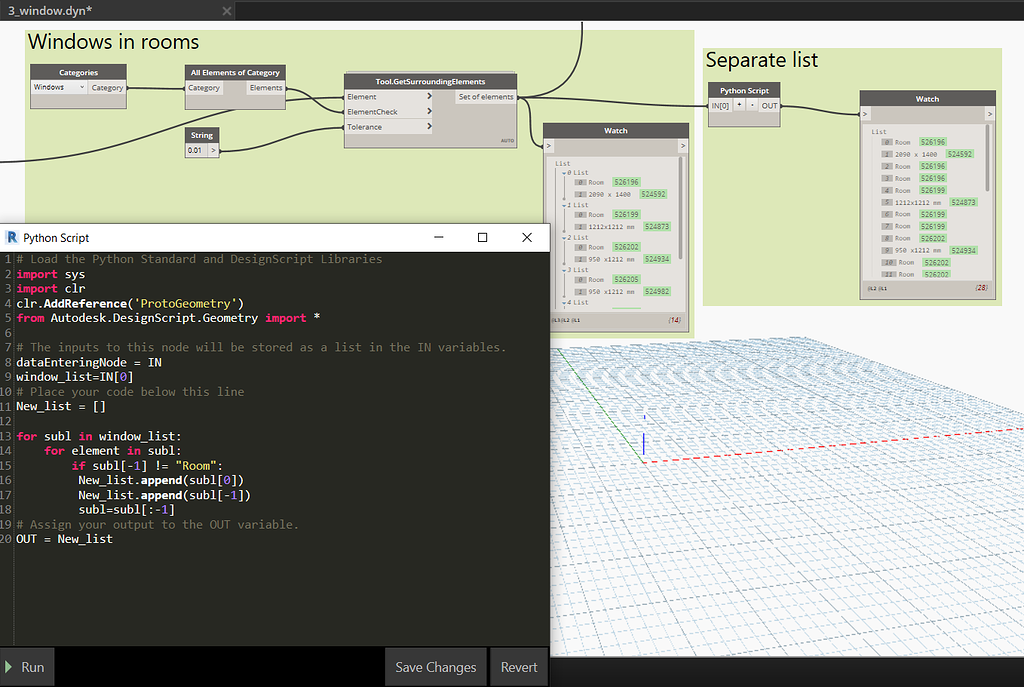Click the Category output port on Categories node
This screenshot has width=1024, height=687.
click(108, 87)
